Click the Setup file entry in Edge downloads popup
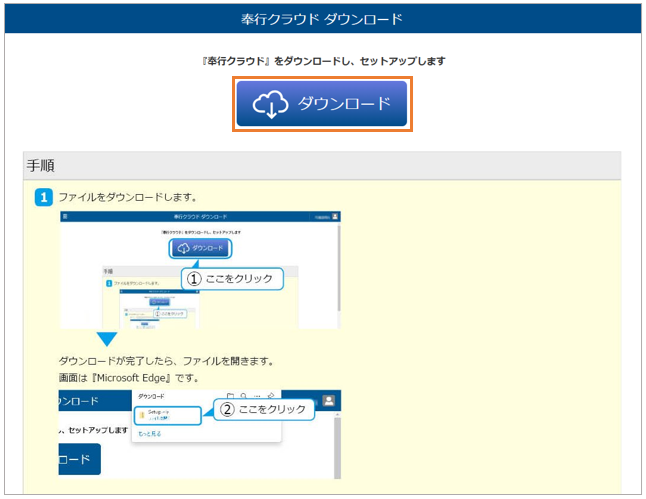Viewport: 646px width, 499px height. (168, 415)
